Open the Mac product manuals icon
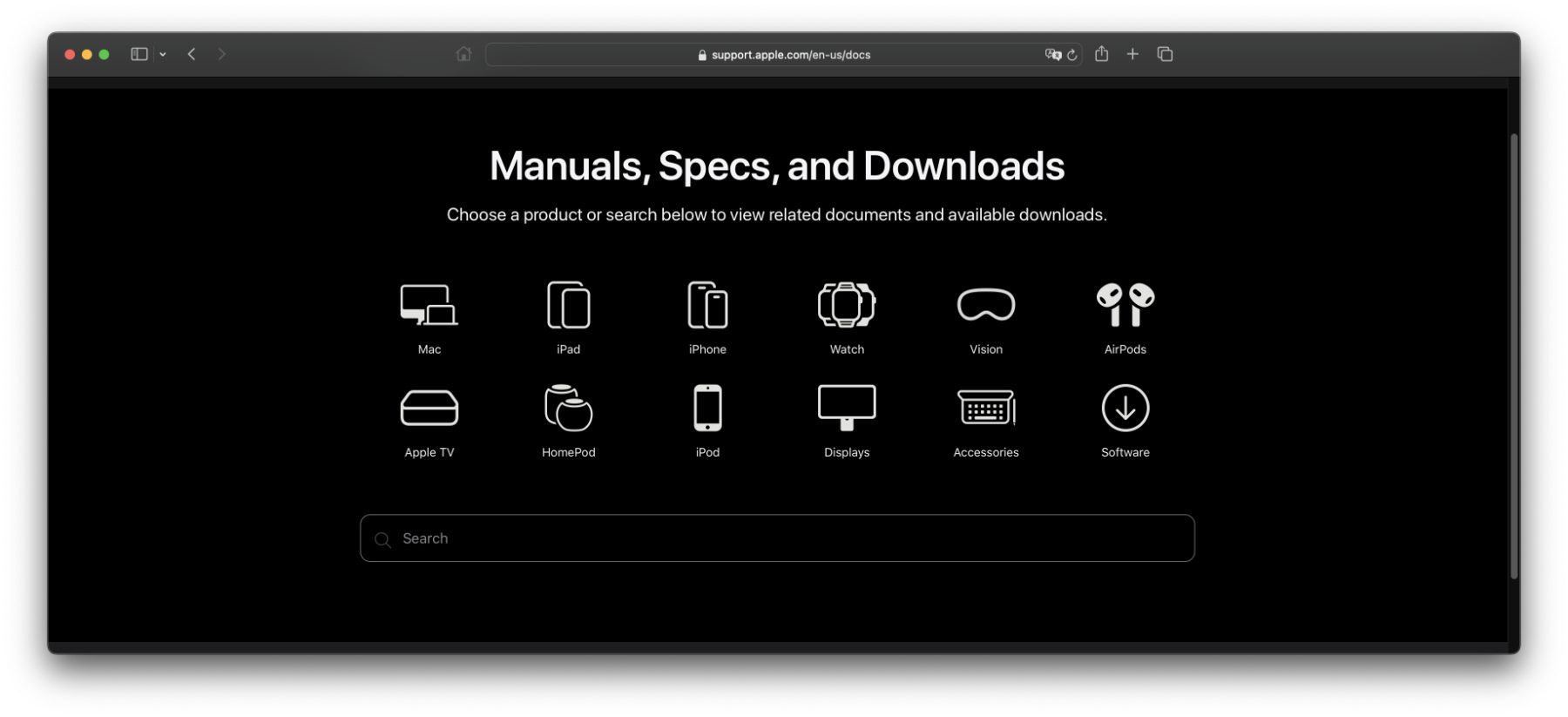 (x=429, y=306)
